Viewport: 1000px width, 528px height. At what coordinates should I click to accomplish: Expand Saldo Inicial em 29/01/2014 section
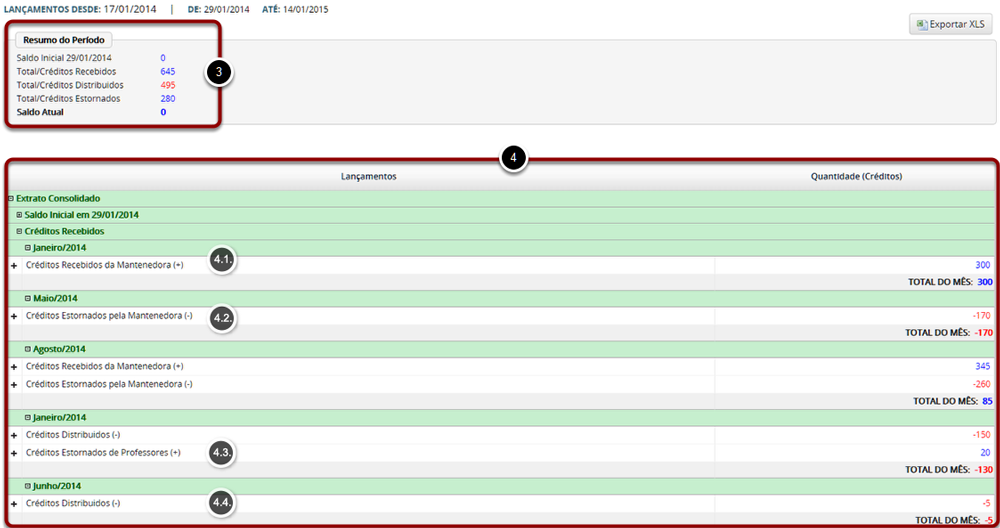[x=20, y=215]
